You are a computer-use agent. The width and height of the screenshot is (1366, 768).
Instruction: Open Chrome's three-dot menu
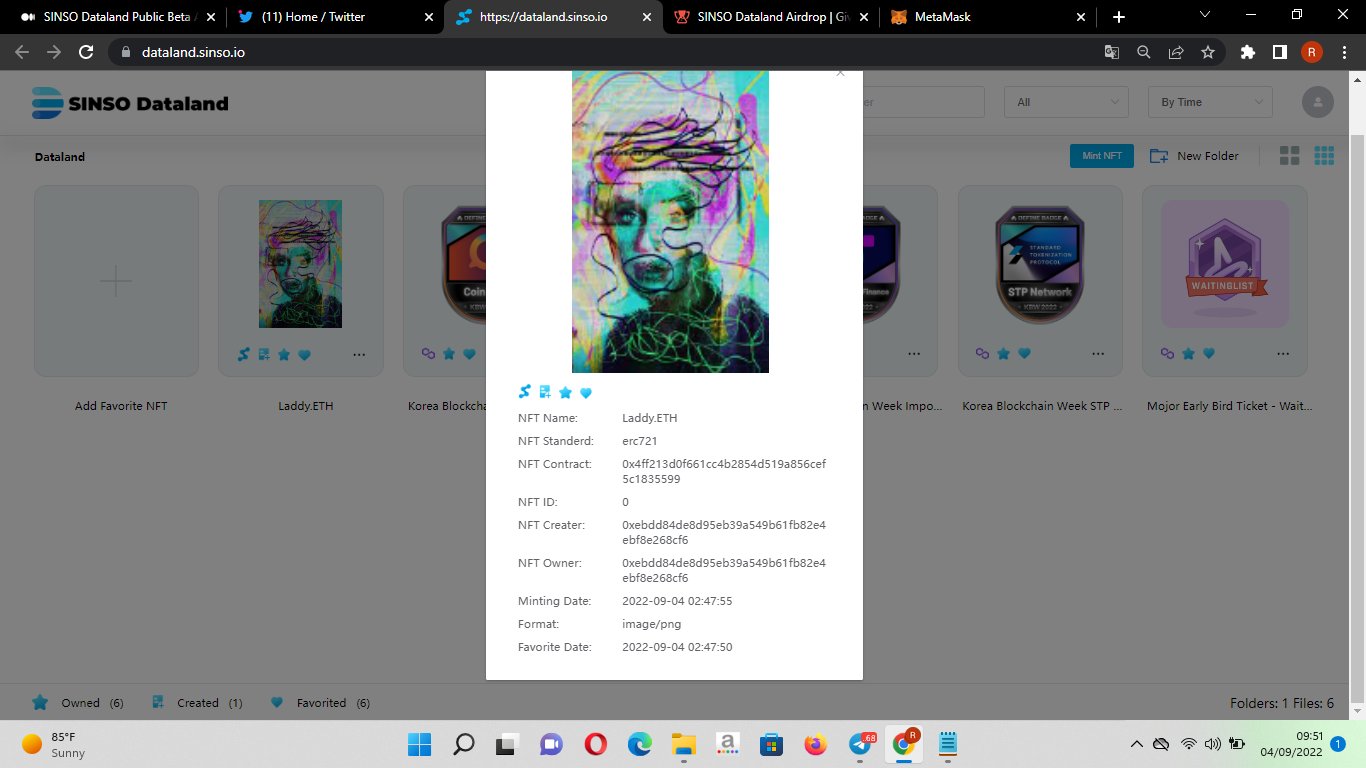point(1344,52)
